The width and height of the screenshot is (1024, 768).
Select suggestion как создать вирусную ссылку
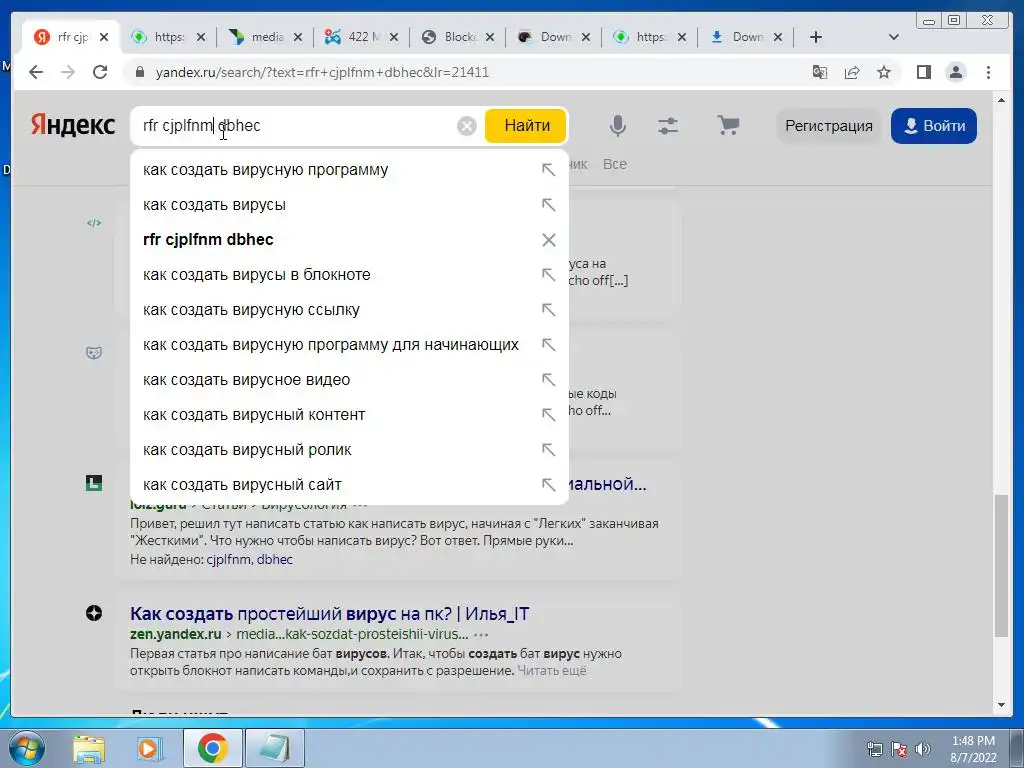[349, 310]
